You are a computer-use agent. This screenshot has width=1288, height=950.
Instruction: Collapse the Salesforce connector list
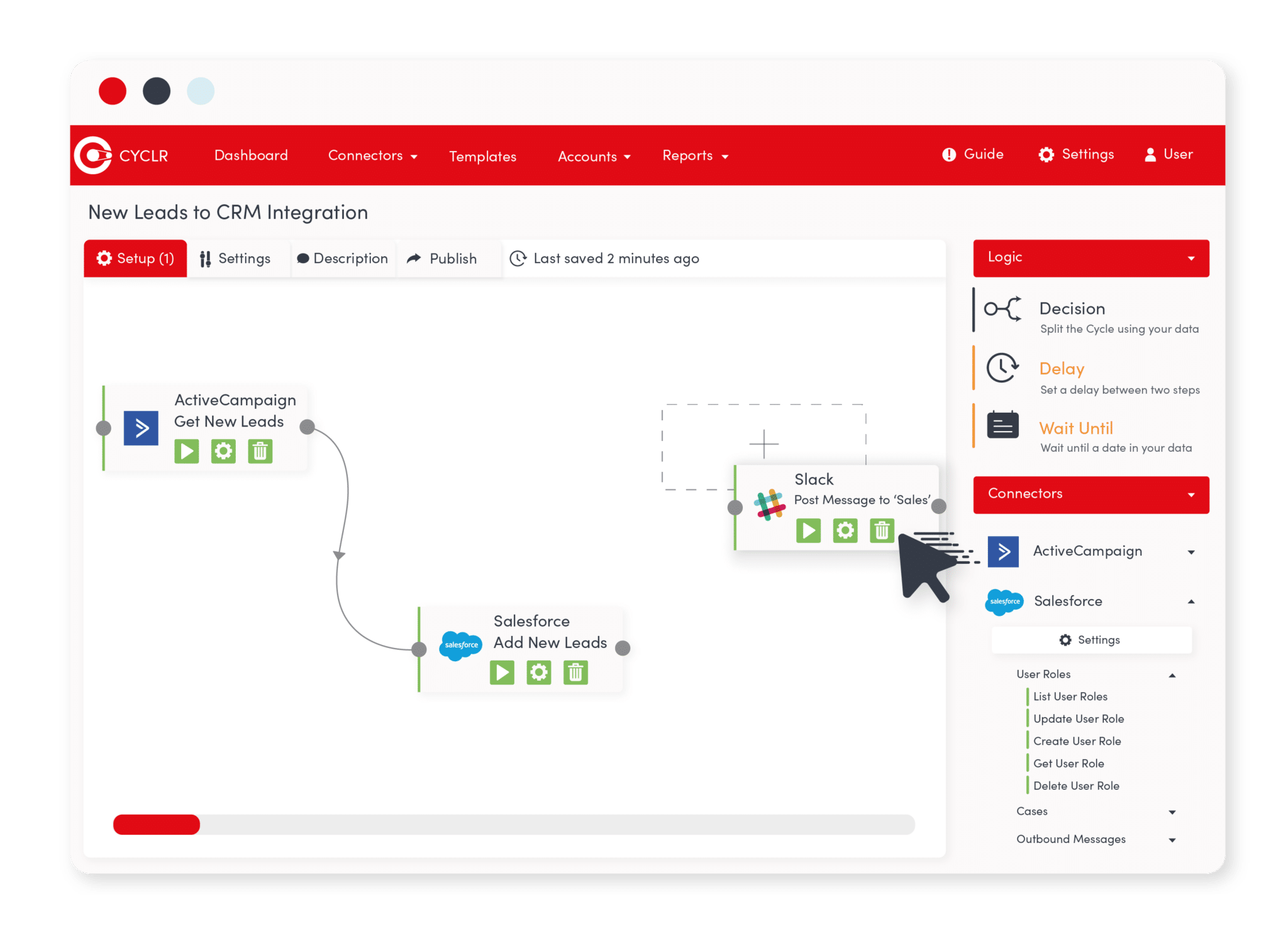pyautogui.click(x=1191, y=601)
